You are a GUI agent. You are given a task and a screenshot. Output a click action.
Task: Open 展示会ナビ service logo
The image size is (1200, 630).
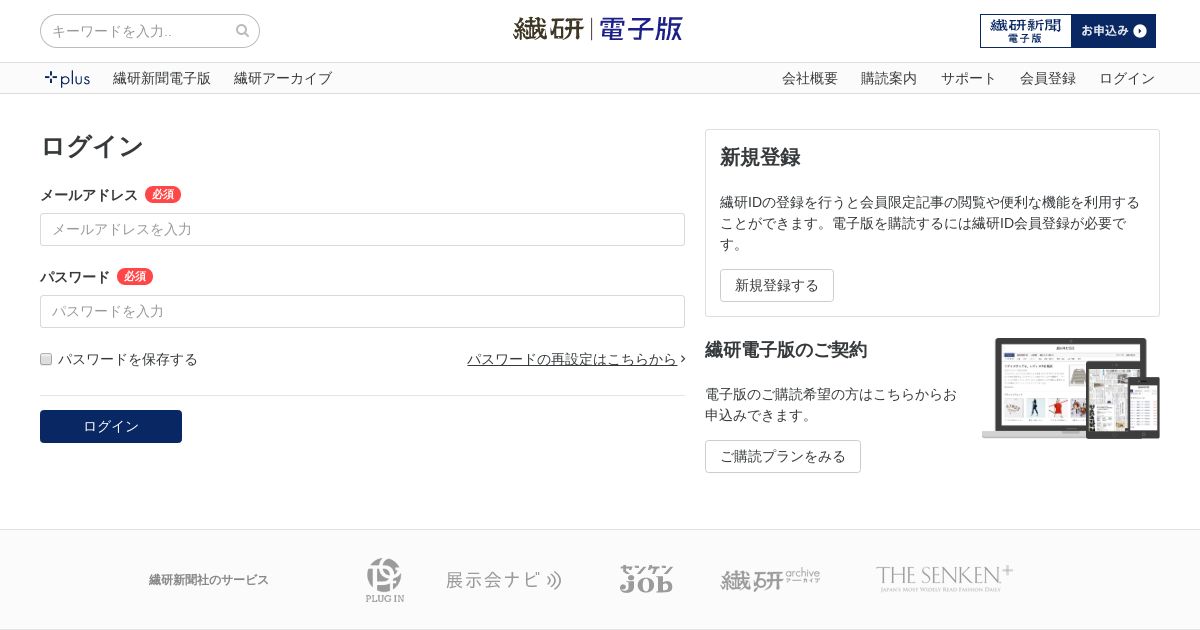[504, 580]
